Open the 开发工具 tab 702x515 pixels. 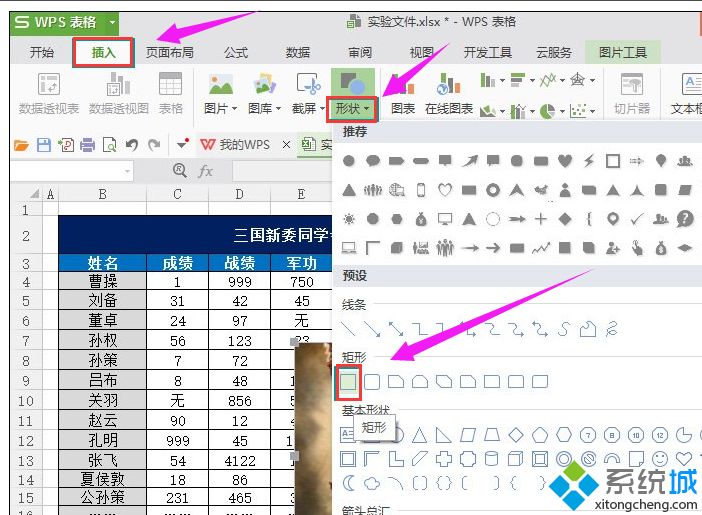[488, 52]
